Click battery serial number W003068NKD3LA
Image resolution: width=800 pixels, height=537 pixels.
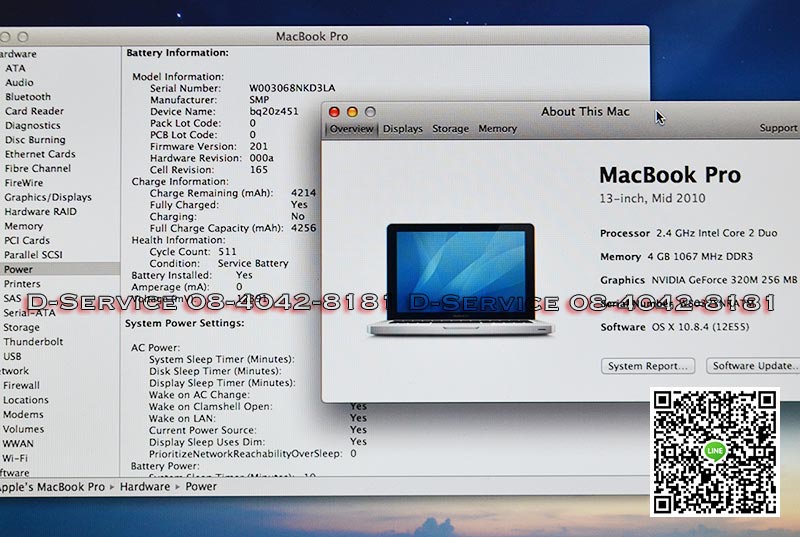coord(292,88)
